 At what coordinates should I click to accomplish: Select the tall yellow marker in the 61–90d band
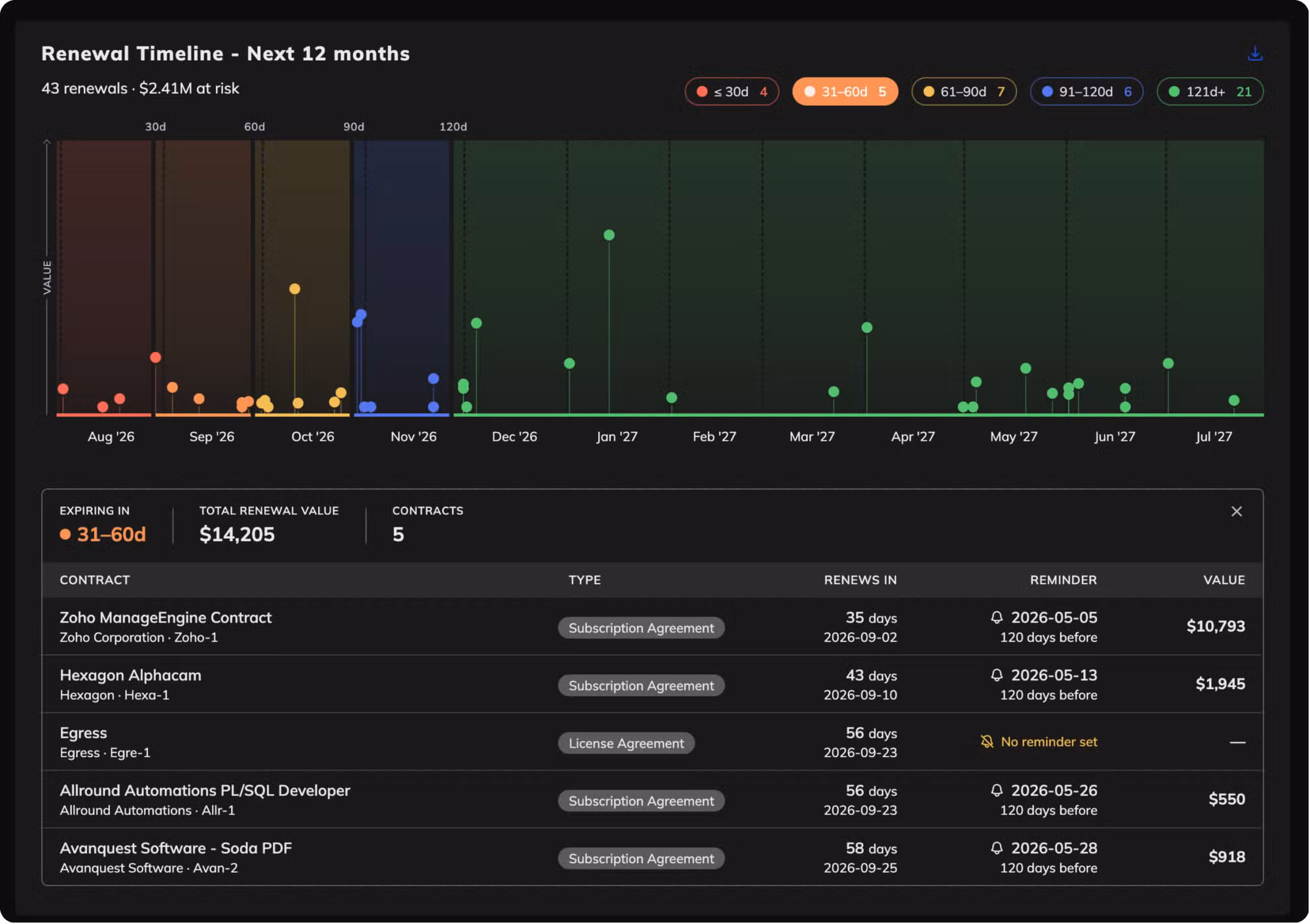(294, 289)
